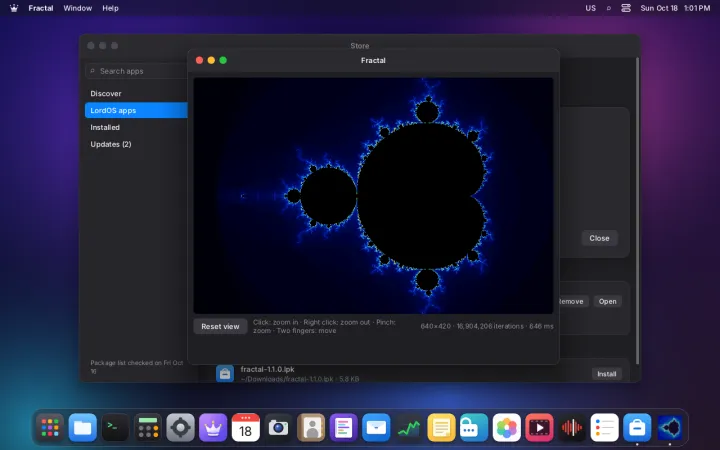Screen dimensions: 720x450
Task: Open the Fractal app menu
Action: [41, 8]
